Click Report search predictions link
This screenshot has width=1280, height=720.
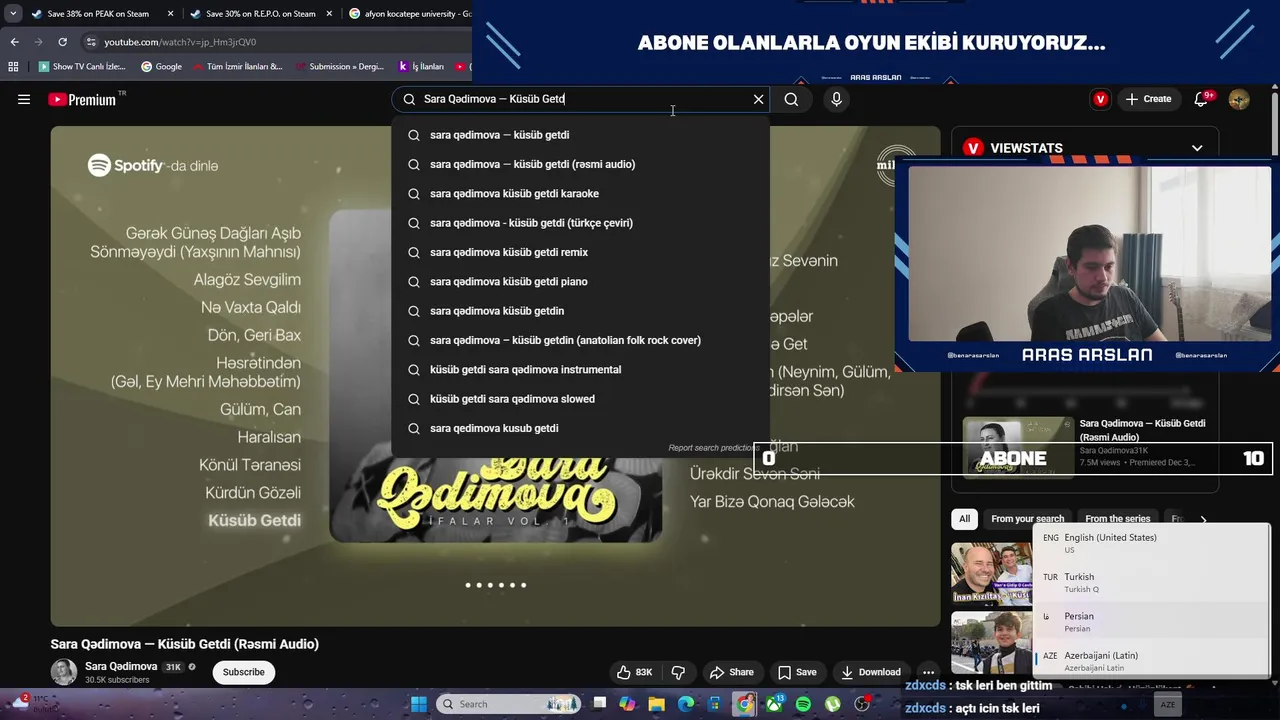tap(713, 448)
